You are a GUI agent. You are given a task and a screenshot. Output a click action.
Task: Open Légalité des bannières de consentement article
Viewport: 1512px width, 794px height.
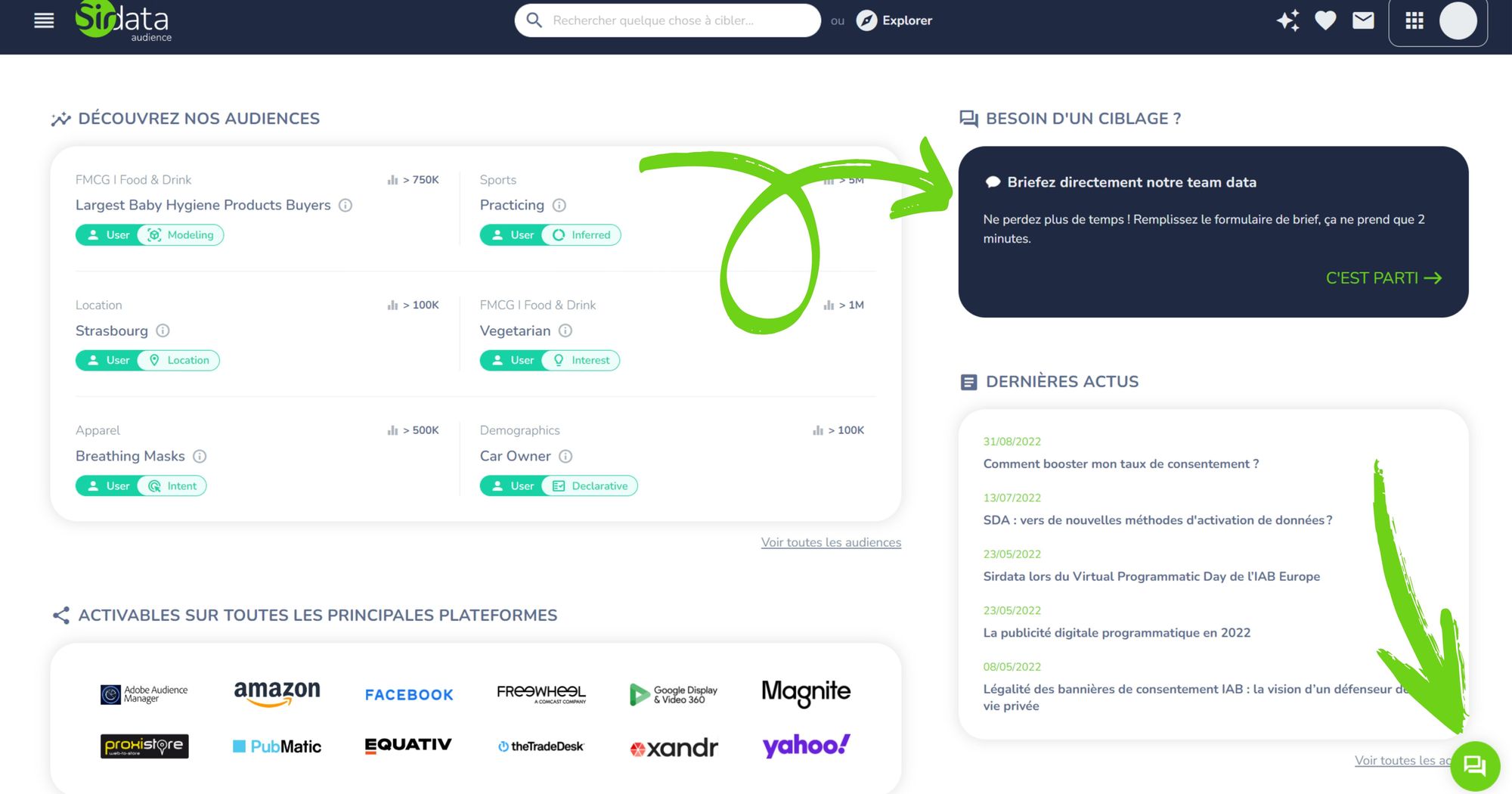[x=1194, y=697]
